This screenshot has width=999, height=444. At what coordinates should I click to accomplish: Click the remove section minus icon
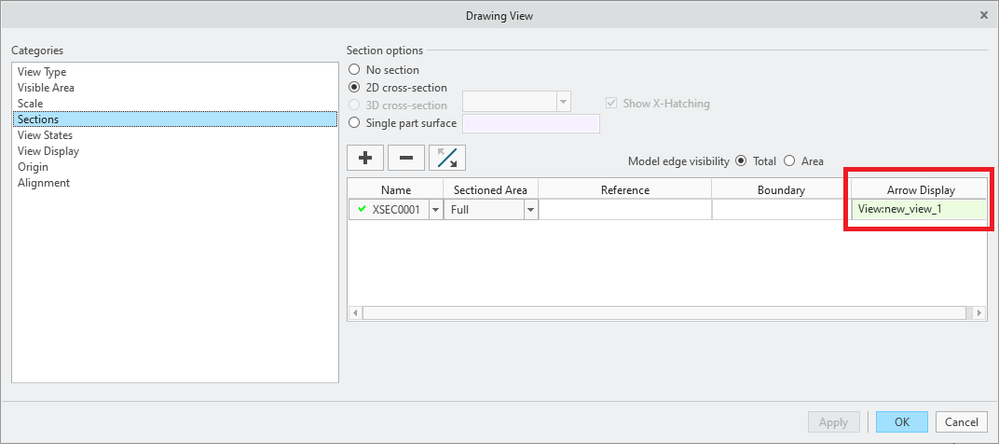(x=406, y=158)
